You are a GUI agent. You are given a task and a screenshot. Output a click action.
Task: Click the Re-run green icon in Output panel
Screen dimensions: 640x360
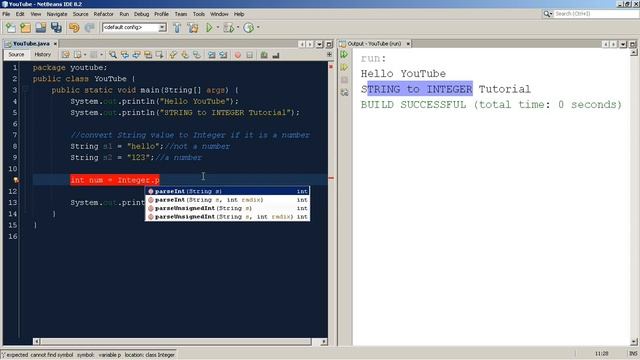(344, 54)
